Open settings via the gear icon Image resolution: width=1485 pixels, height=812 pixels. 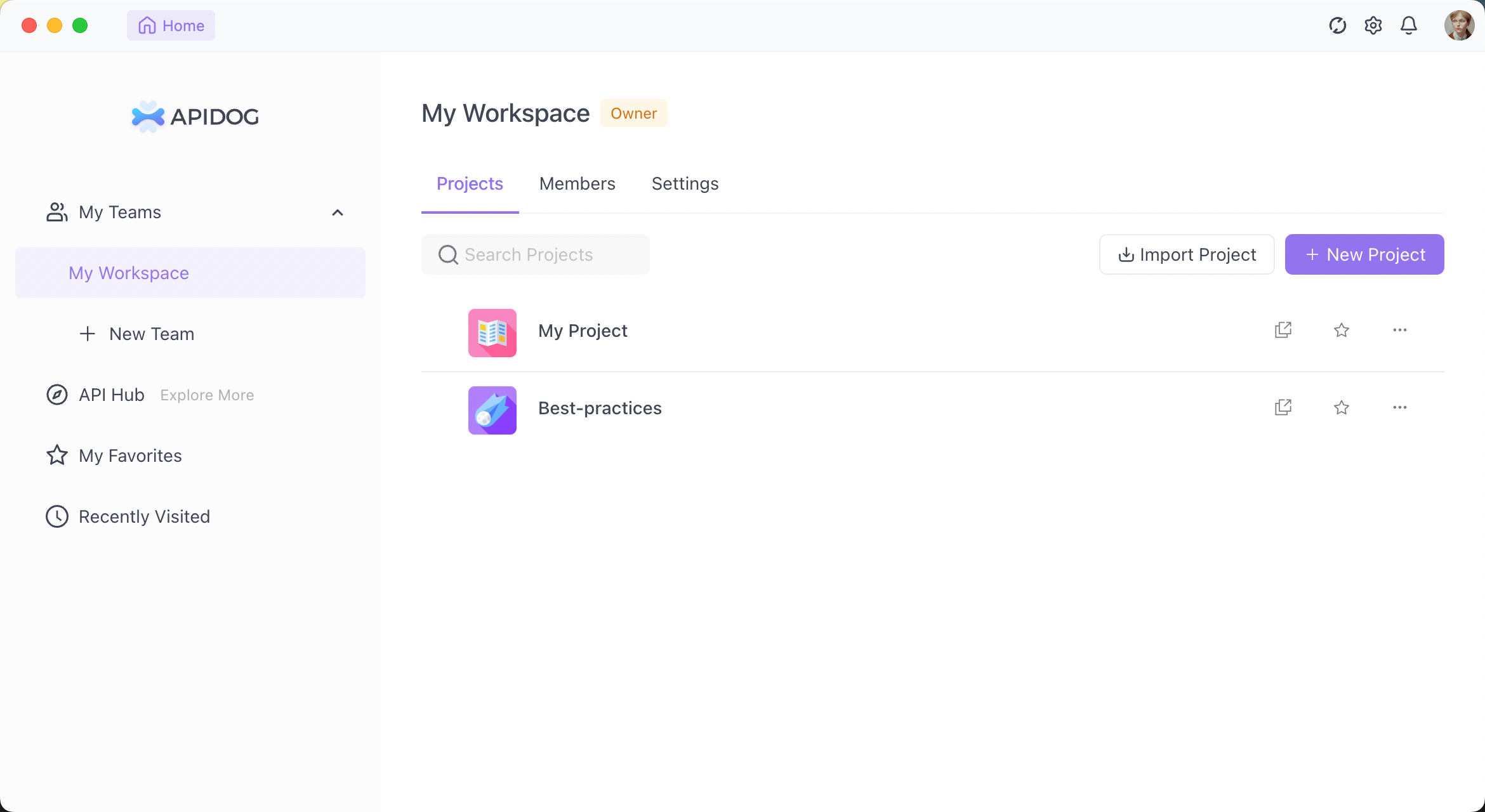tap(1373, 25)
